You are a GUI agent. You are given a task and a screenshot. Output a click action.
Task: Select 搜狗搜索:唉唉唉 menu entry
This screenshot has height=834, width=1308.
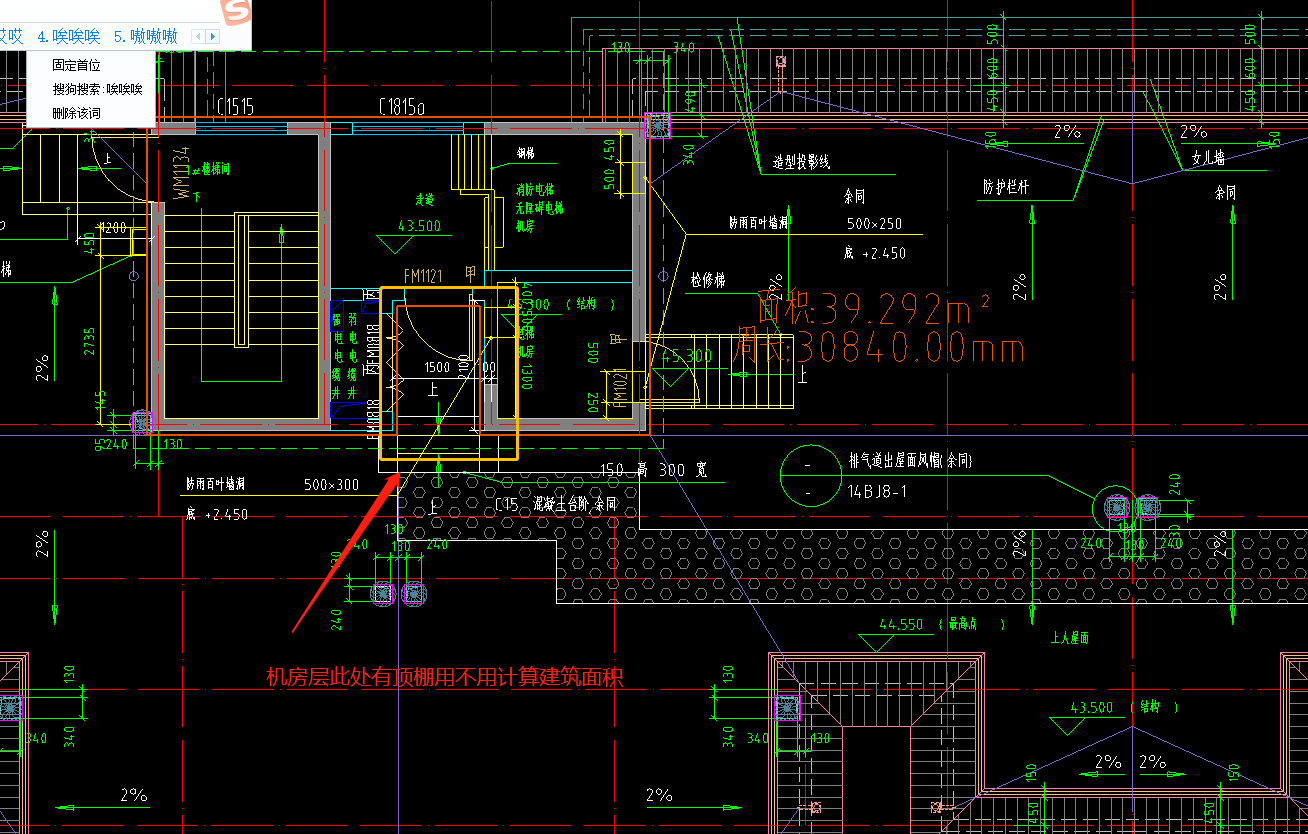coord(98,89)
